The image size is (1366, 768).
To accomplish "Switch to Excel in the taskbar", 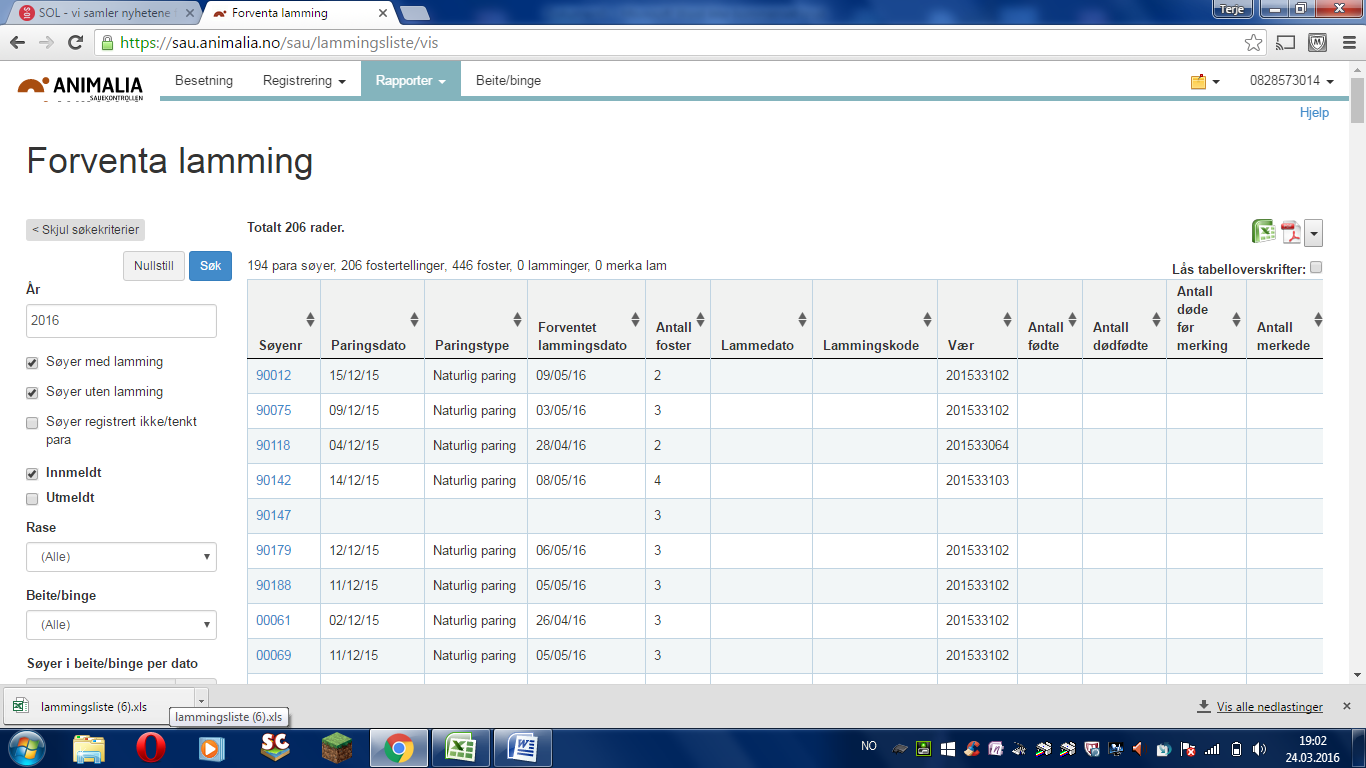I will (461, 747).
